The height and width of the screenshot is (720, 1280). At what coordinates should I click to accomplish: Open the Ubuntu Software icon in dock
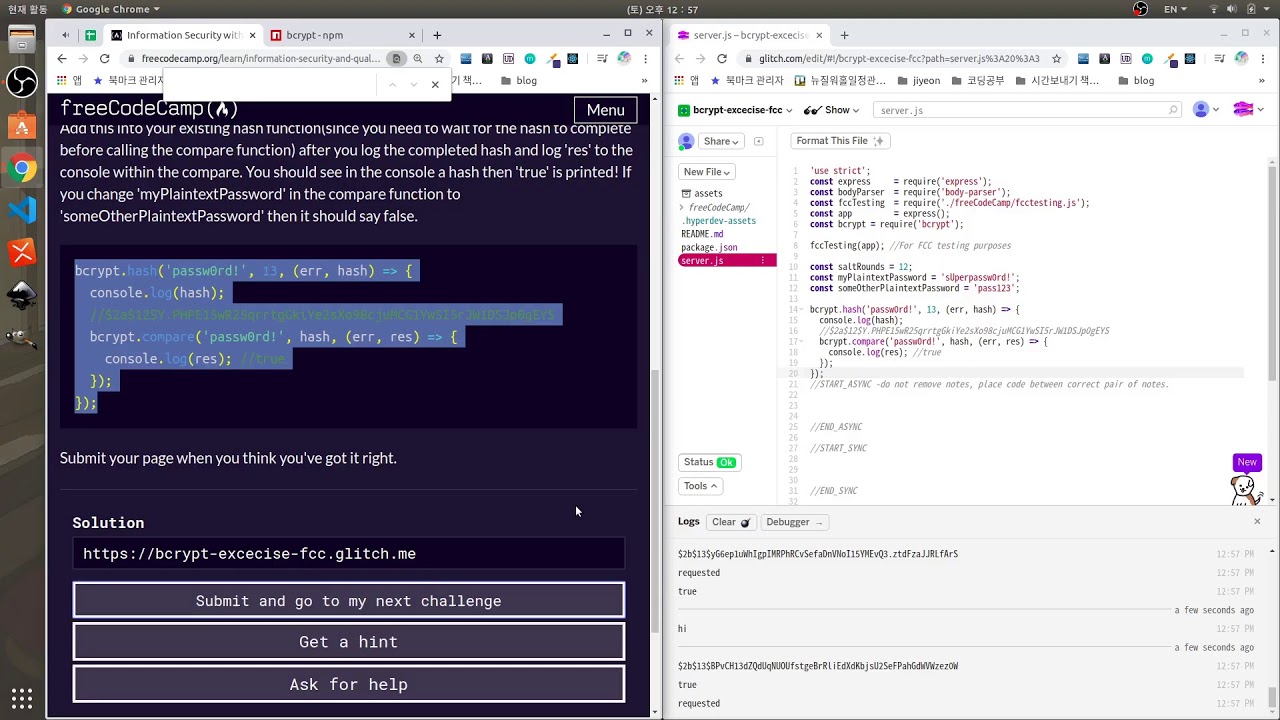[x=21, y=124]
